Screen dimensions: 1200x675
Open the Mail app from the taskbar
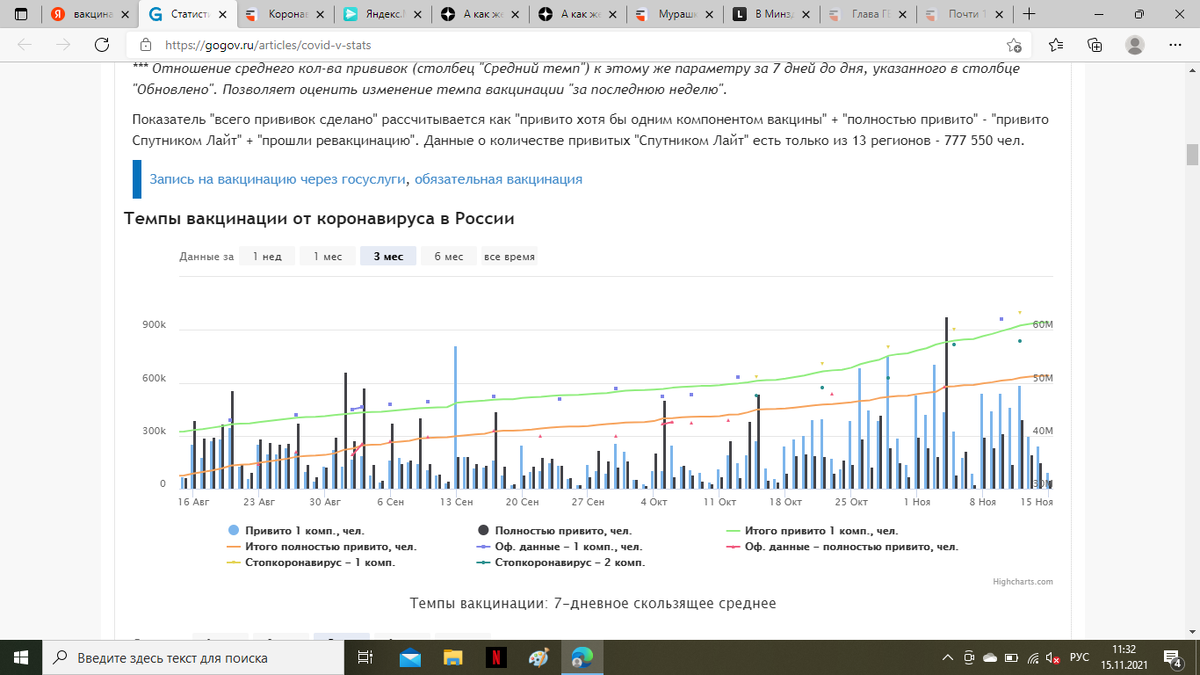409,658
